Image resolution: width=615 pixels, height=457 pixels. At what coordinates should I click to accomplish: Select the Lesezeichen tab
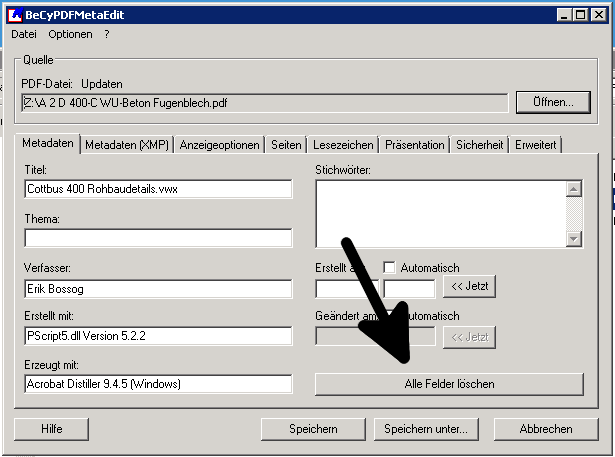342,145
